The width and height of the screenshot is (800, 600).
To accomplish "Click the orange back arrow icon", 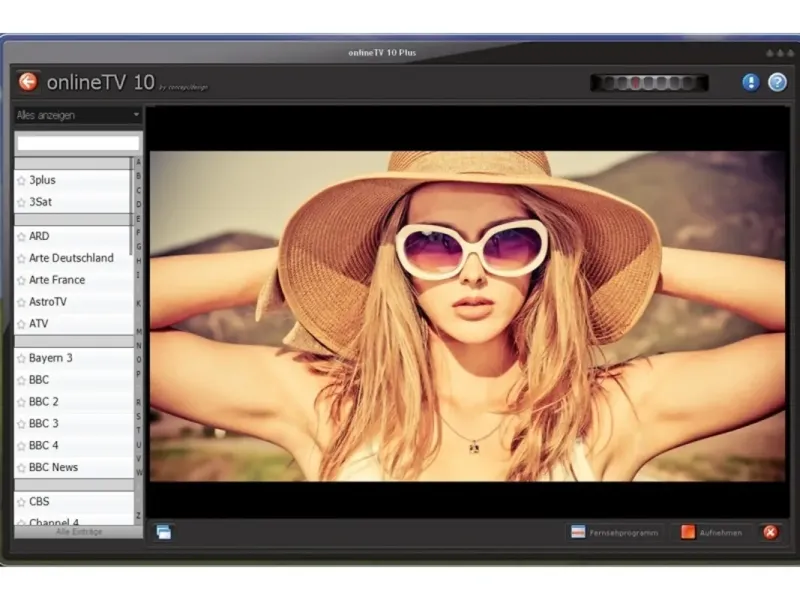I will pyautogui.click(x=28, y=82).
